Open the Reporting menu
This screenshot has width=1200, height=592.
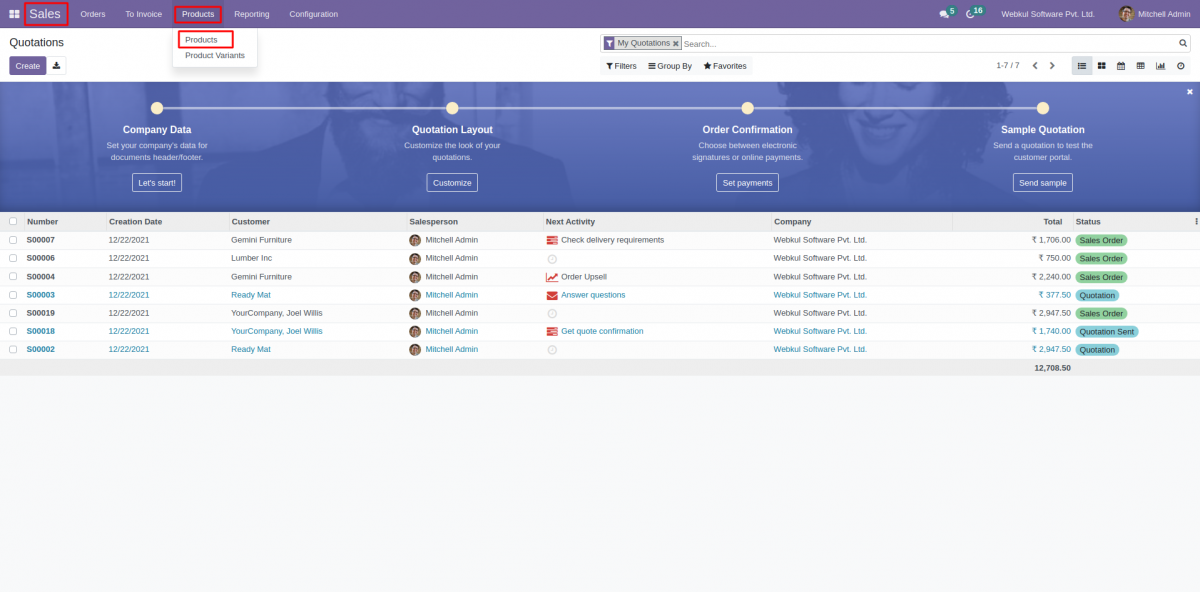point(251,13)
